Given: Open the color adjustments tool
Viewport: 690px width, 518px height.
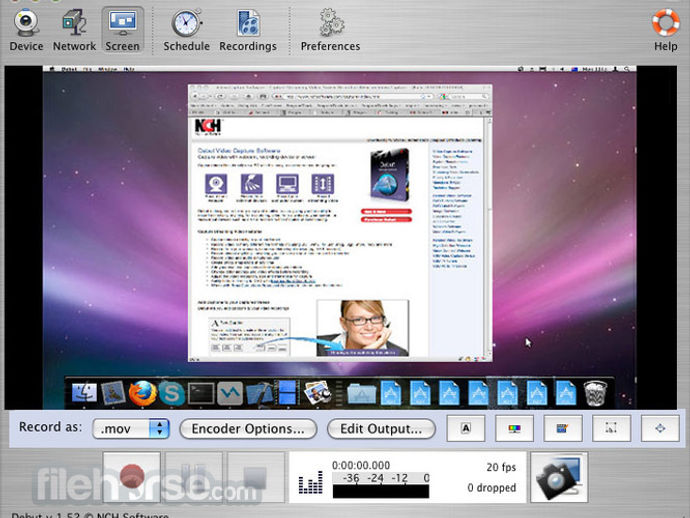Looking at the screenshot, I should pyautogui.click(x=514, y=428).
